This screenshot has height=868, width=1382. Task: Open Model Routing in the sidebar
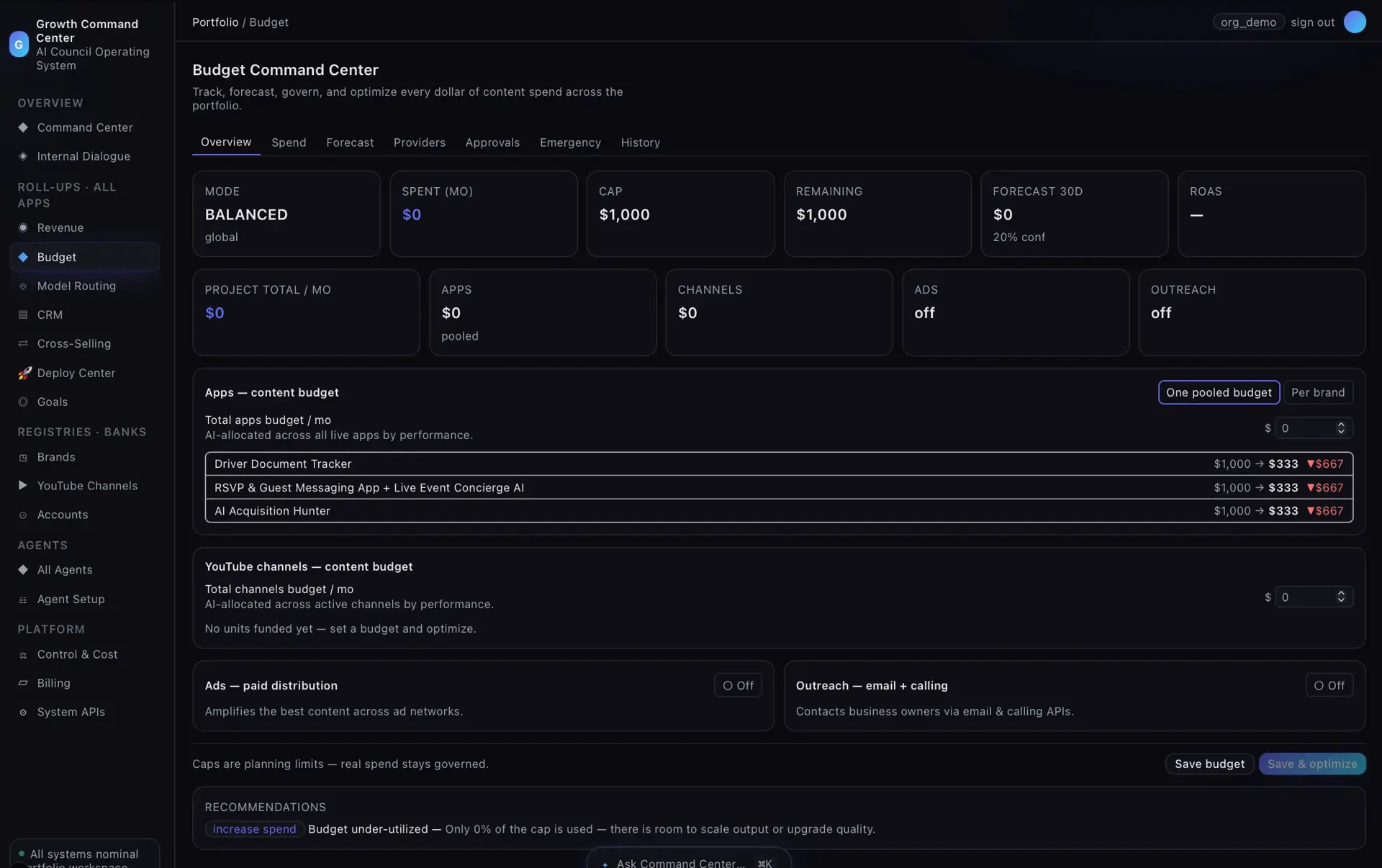coord(85,286)
